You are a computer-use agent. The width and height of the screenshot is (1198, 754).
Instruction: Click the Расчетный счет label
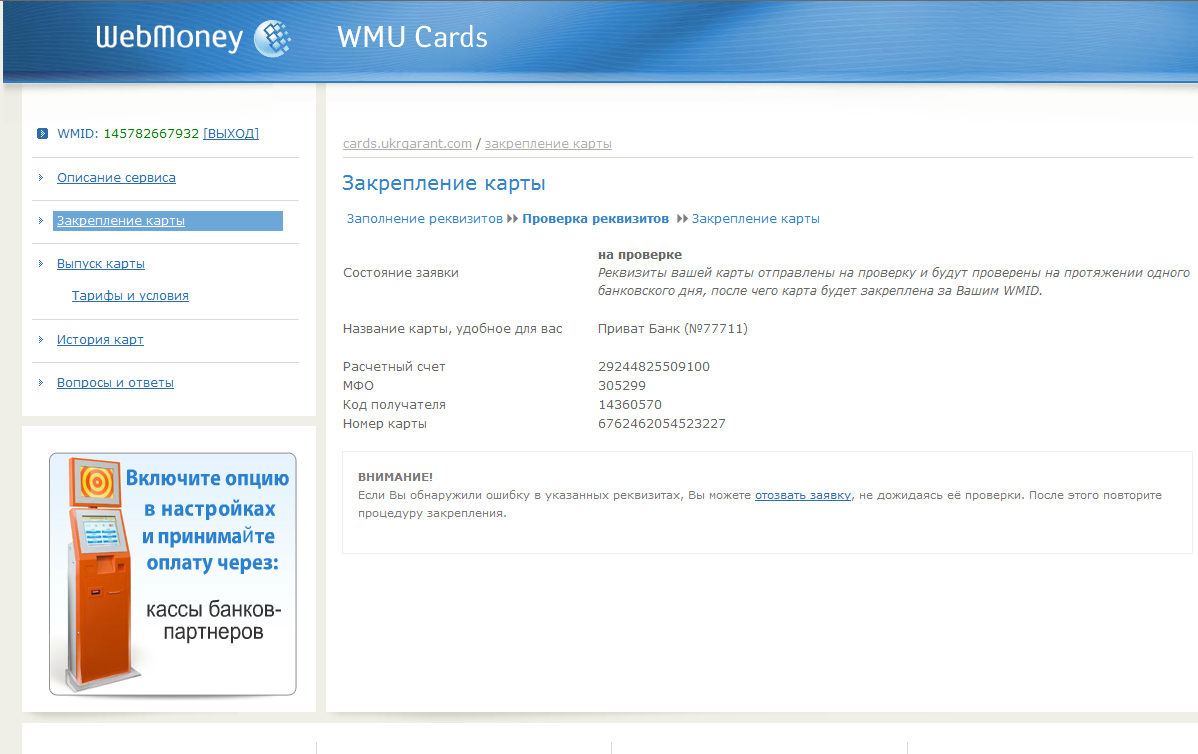(394, 367)
